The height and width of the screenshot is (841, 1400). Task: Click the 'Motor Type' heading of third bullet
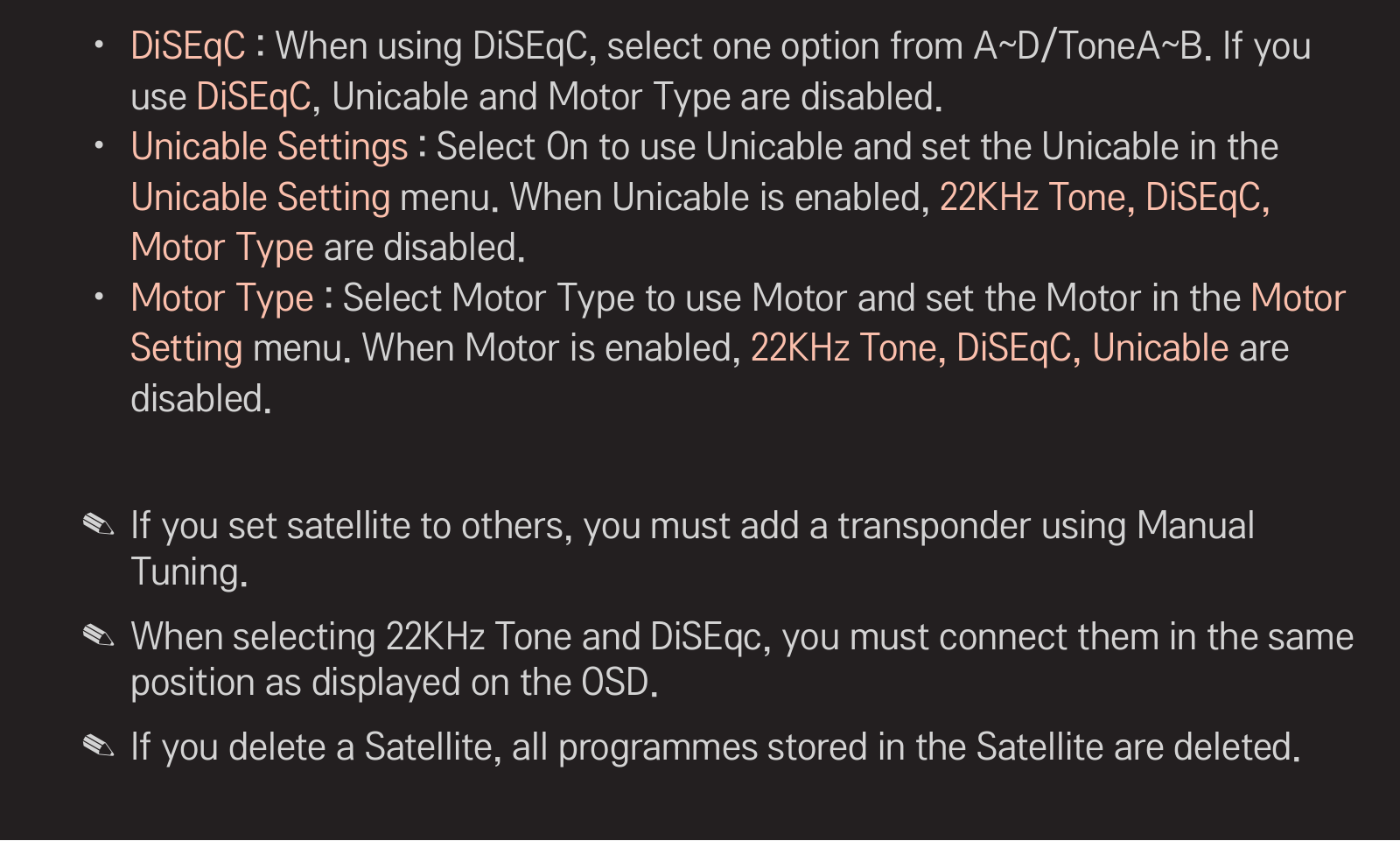[x=222, y=298]
